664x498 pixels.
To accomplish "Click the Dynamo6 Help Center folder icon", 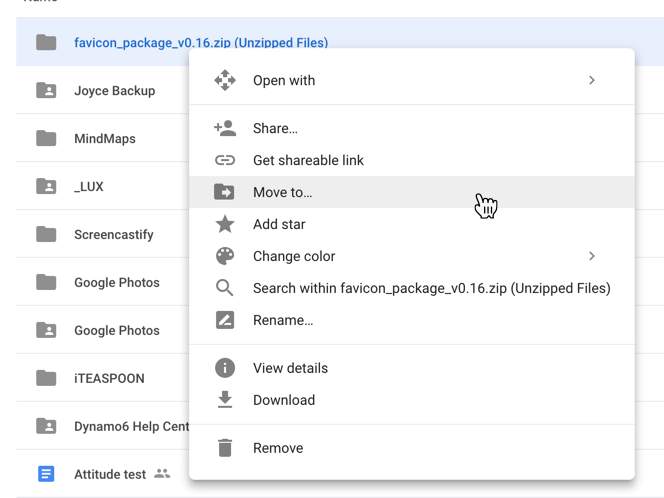I will click(46, 426).
